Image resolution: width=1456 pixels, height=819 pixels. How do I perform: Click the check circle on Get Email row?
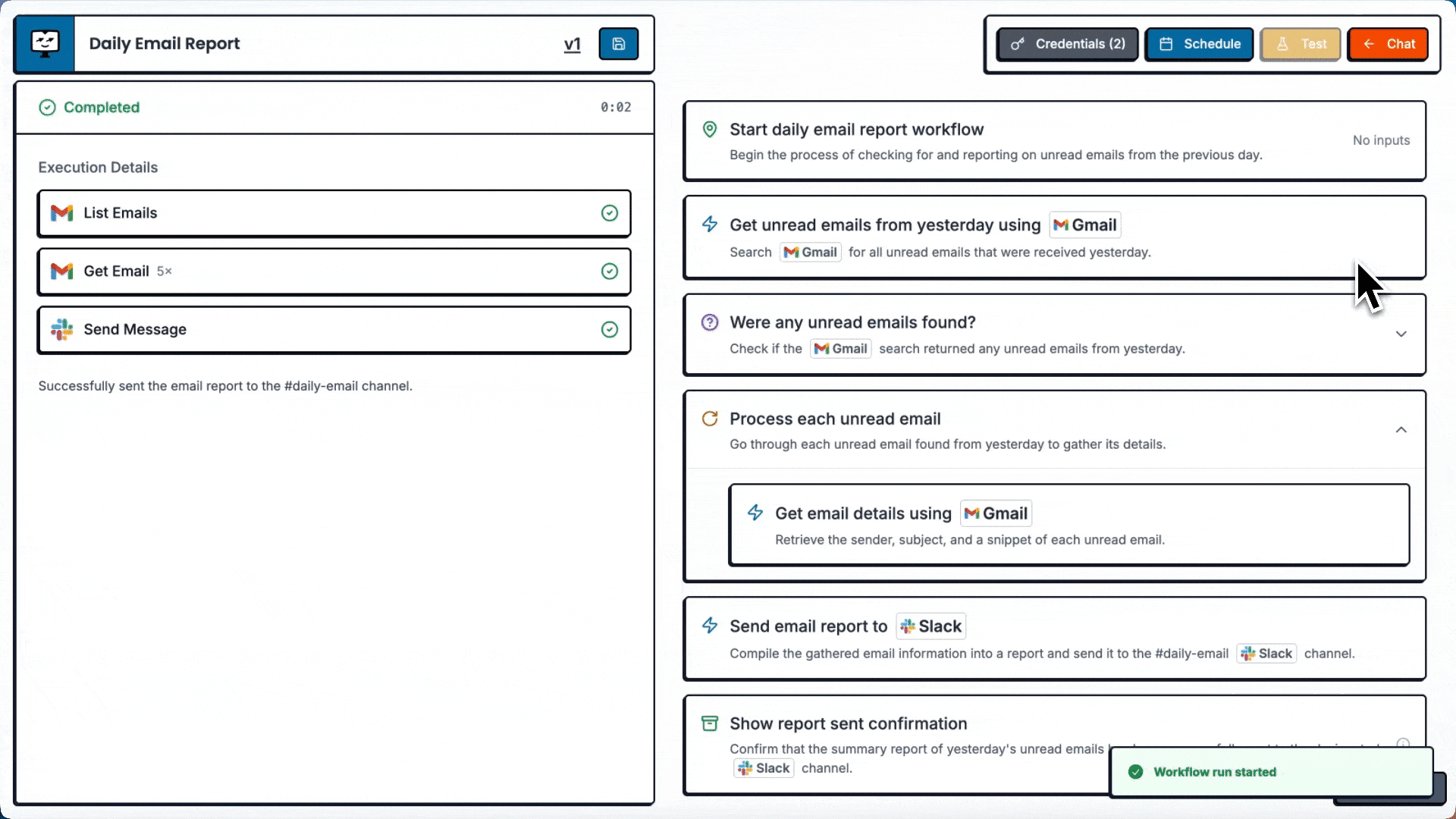(x=610, y=271)
